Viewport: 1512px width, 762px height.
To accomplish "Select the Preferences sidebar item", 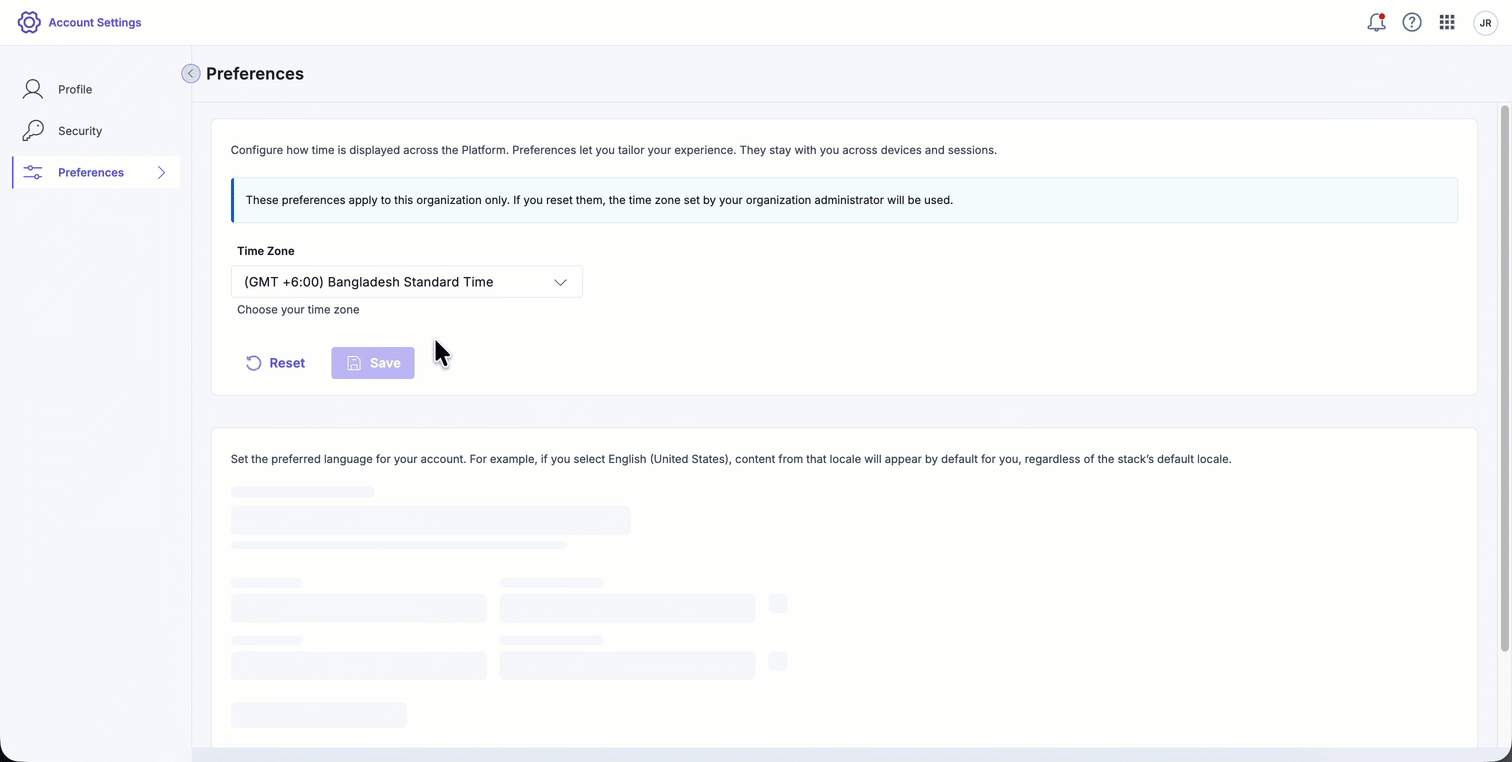I will point(91,173).
